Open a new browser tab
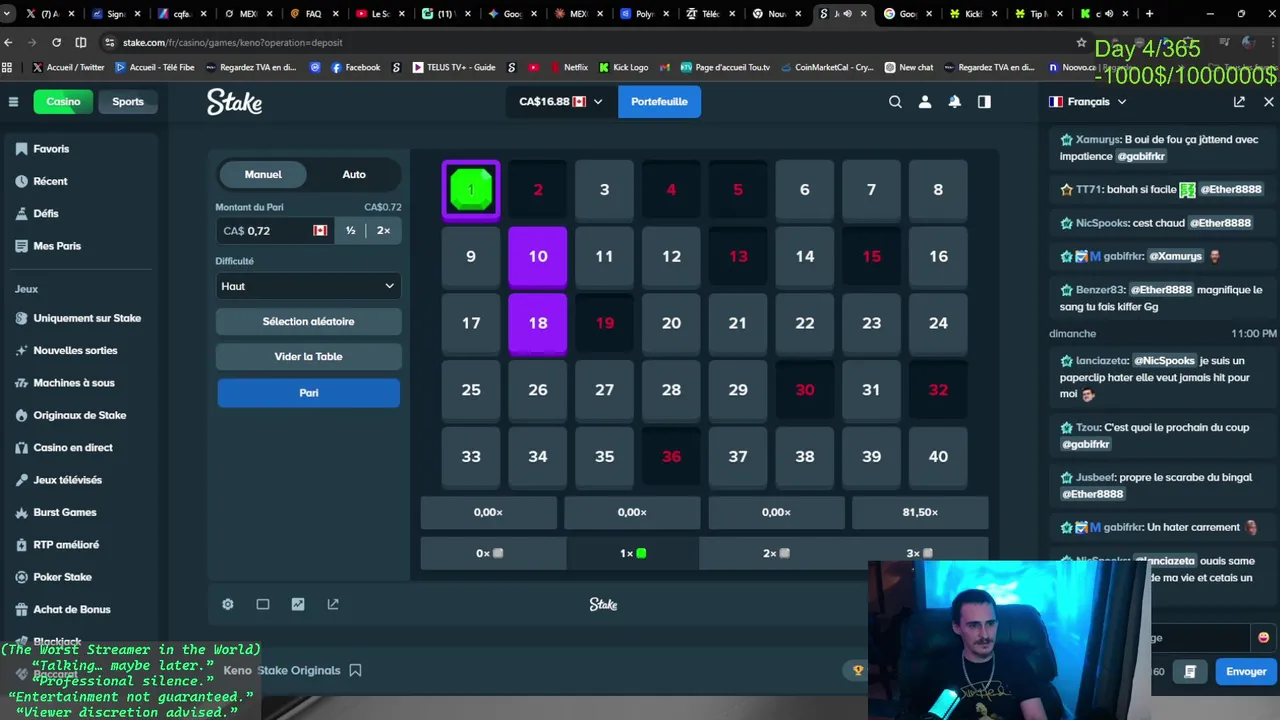This screenshot has width=1280, height=720. pyautogui.click(x=1149, y=14)
